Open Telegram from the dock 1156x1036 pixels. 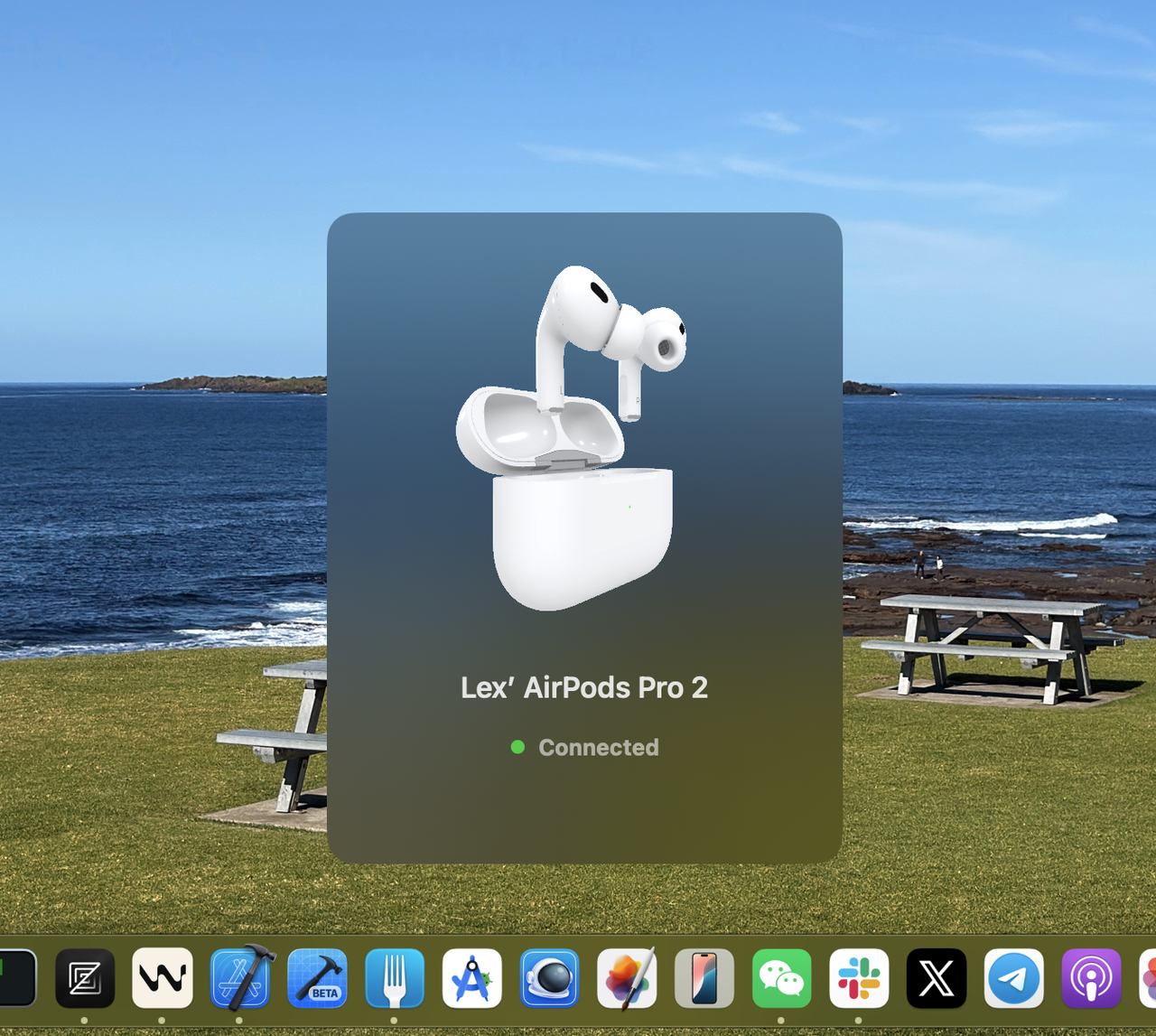coord(1013,978)
